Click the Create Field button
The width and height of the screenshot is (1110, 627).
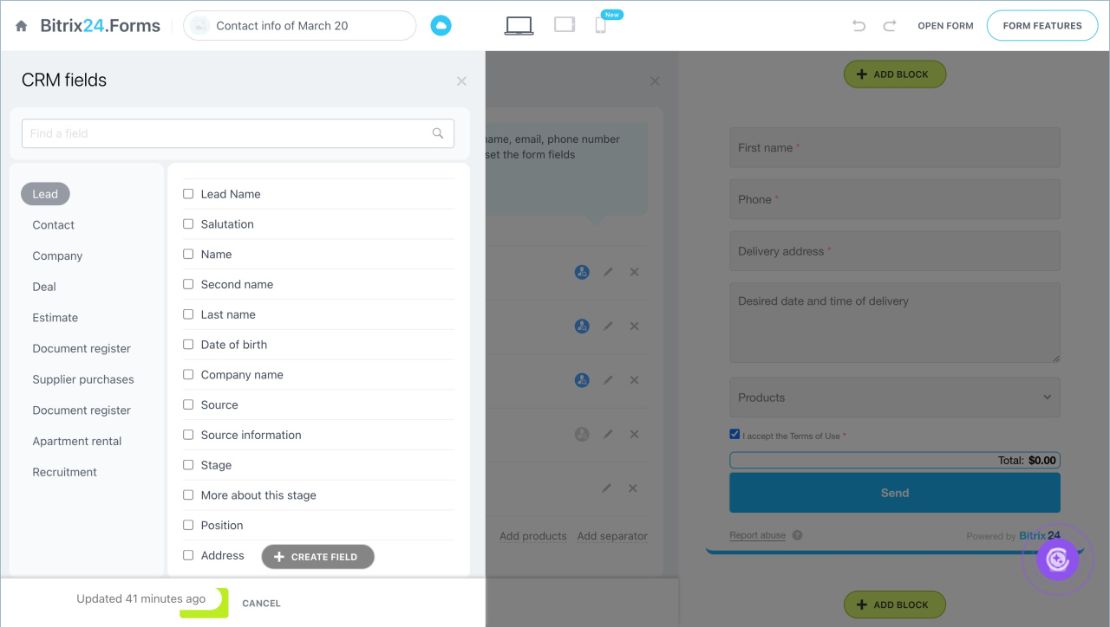click(x=318, y=557)
